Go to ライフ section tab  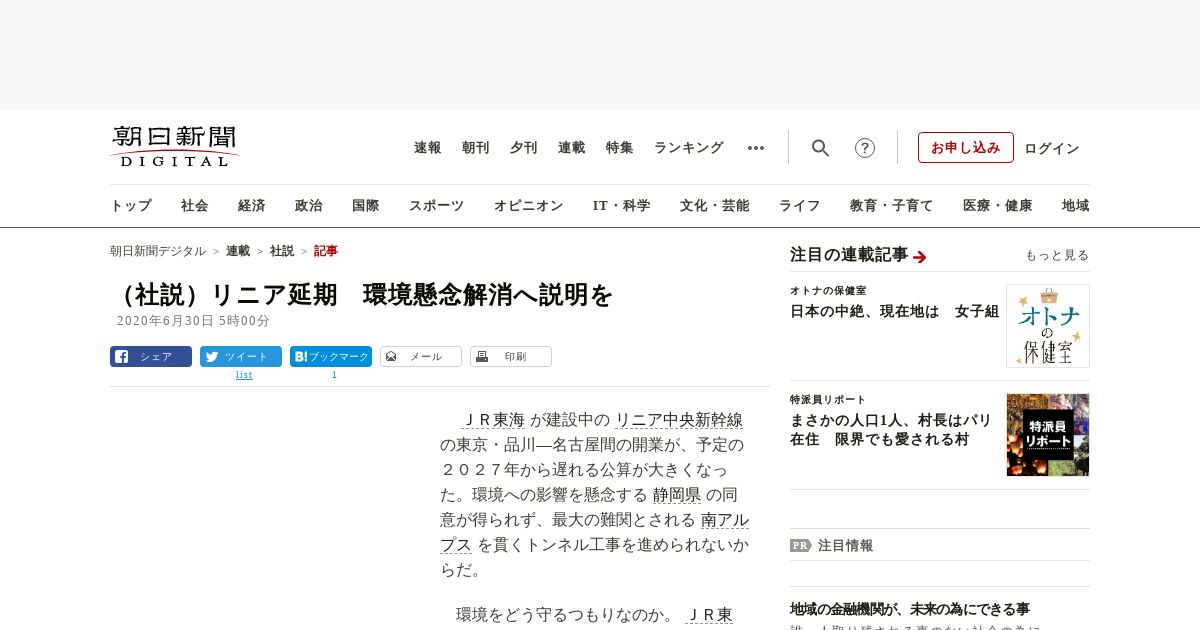[800, 206]
